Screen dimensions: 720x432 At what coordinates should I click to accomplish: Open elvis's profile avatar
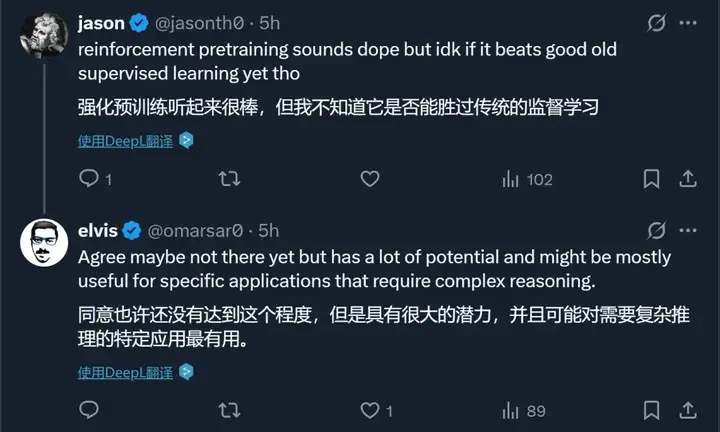(x=44, y=242)
